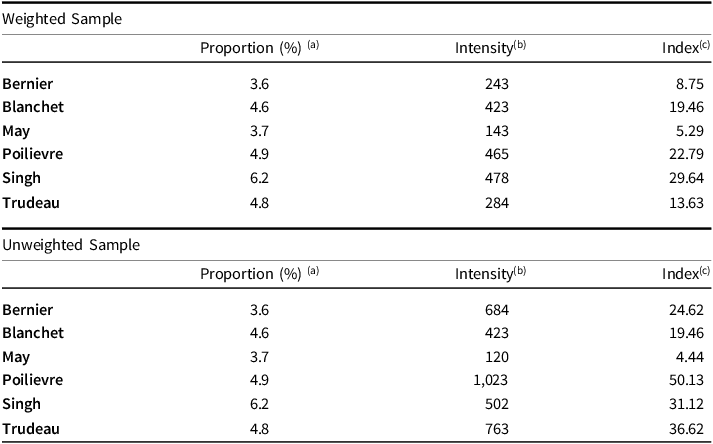Click Poilievre's weighted index value 22.79
The height and width of the screenshot is (444, 713).
686,154
